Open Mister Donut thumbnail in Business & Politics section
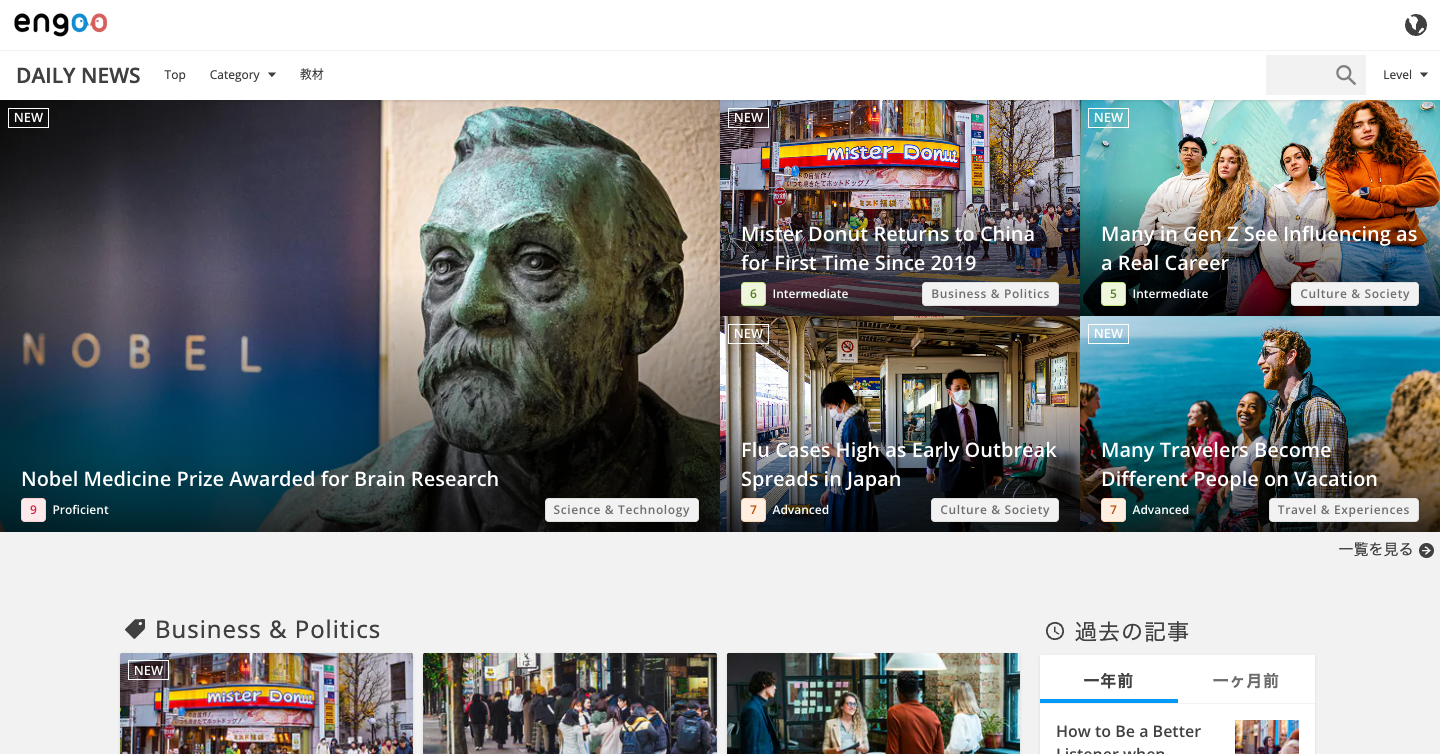1440x754 pixels. (266, 704)
